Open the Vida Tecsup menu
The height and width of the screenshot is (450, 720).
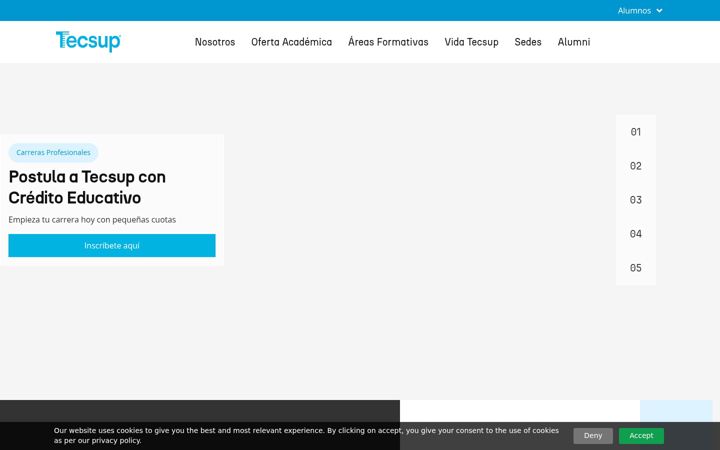coord(471,42)
